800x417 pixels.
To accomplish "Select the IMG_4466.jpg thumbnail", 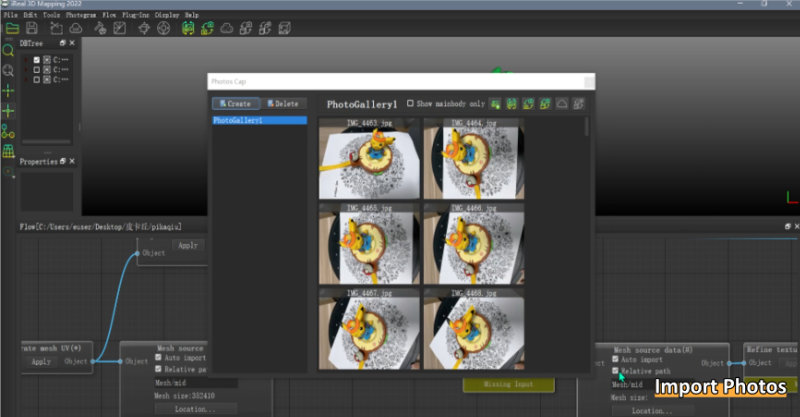I will click(474, 244).
